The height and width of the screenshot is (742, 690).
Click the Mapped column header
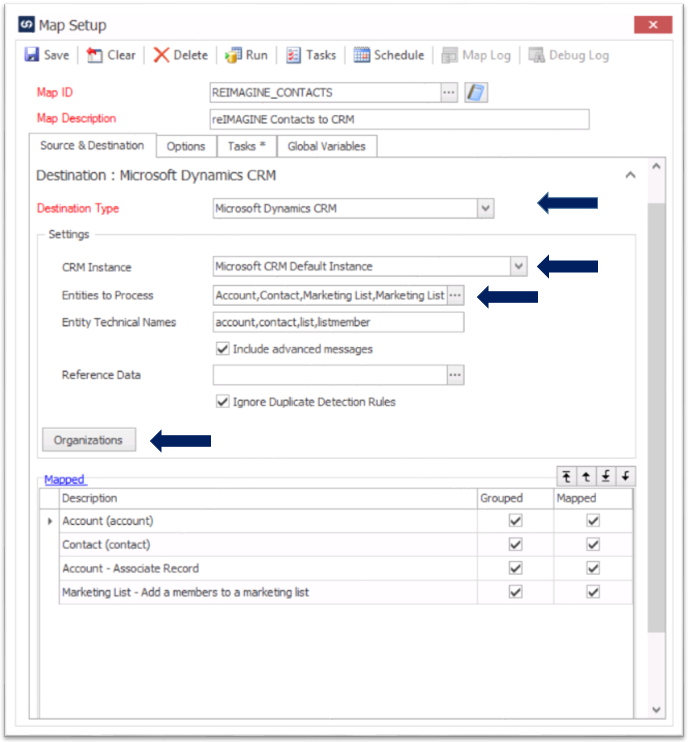point(593,498)
